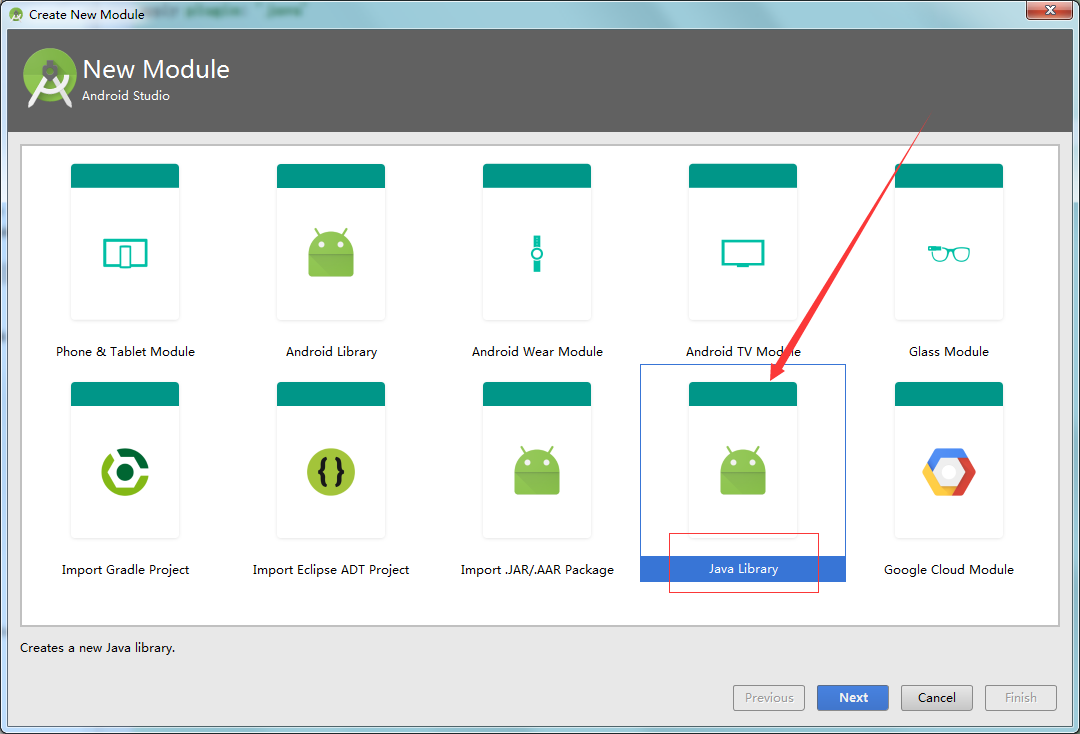Select the Import .JAR/.AAR Package icon
The width and height of the screenshot is (1080, 734).
537,471
